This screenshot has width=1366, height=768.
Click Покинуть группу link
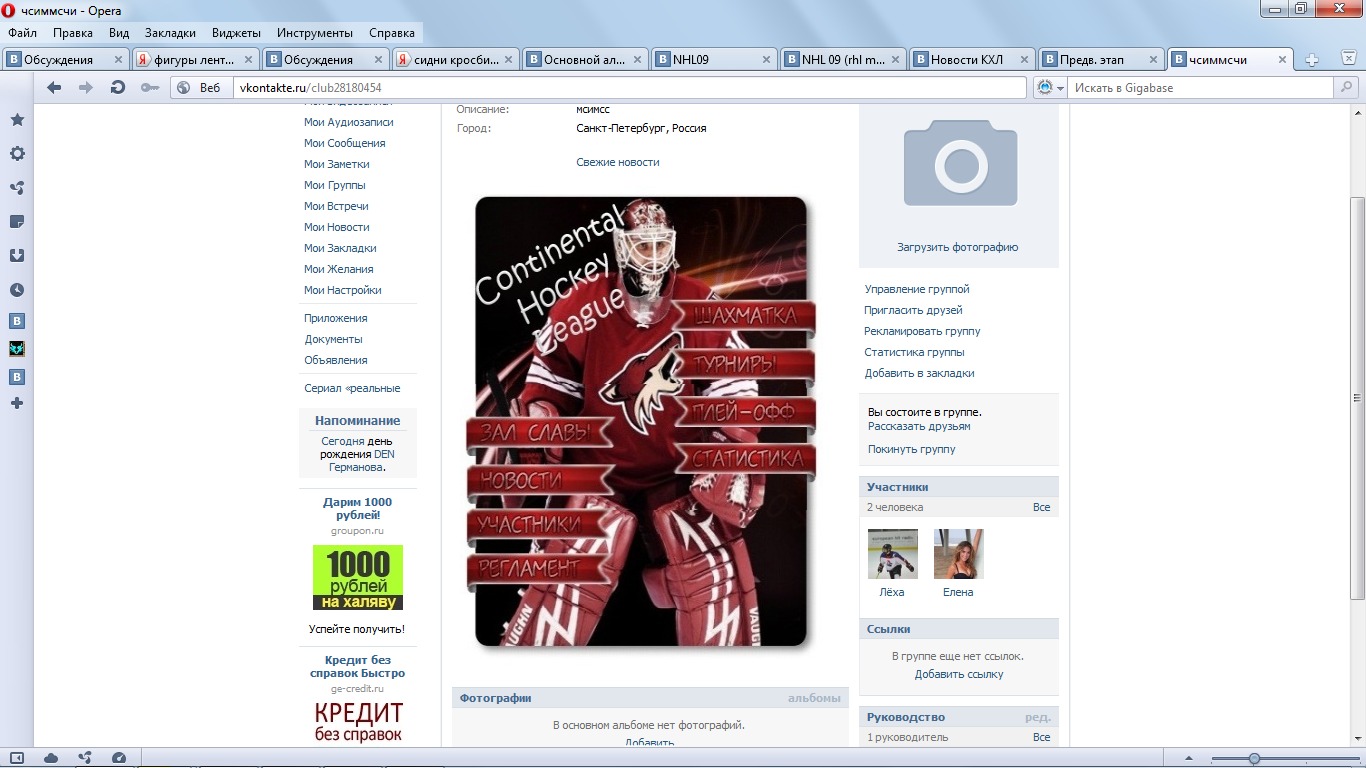click(x=911, y=449)
